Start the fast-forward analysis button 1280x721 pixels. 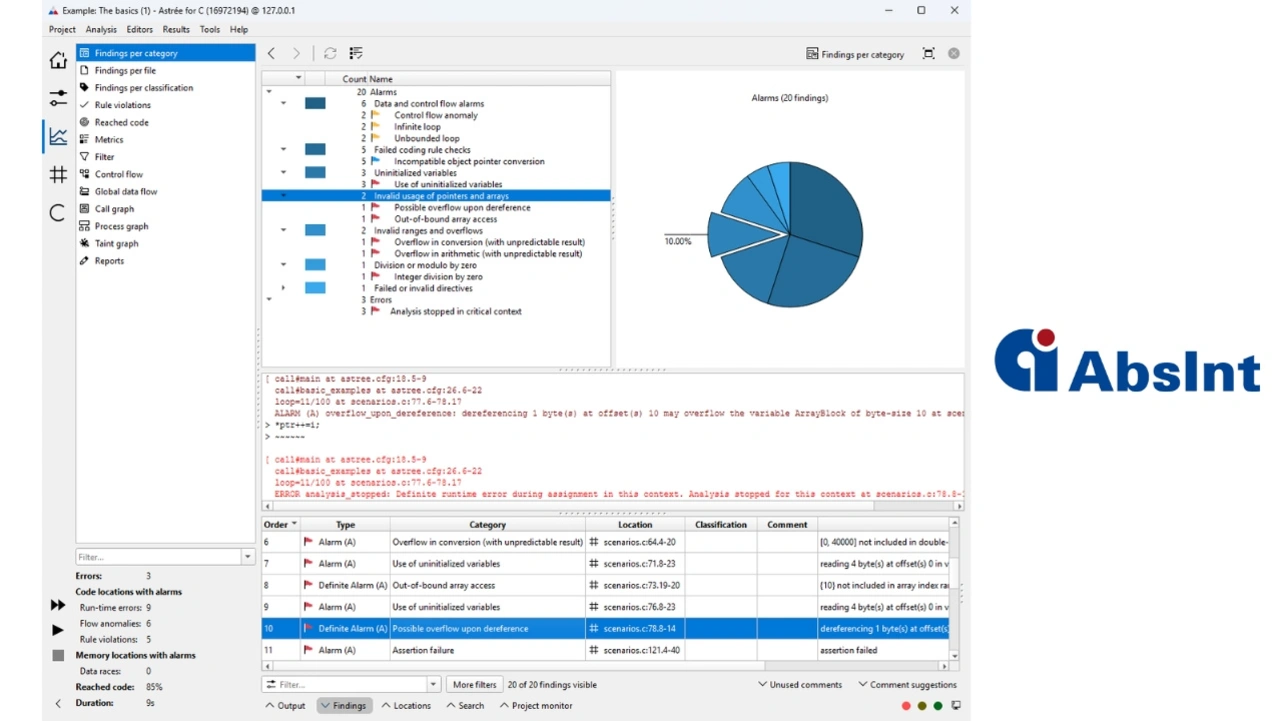click(58, 605)
